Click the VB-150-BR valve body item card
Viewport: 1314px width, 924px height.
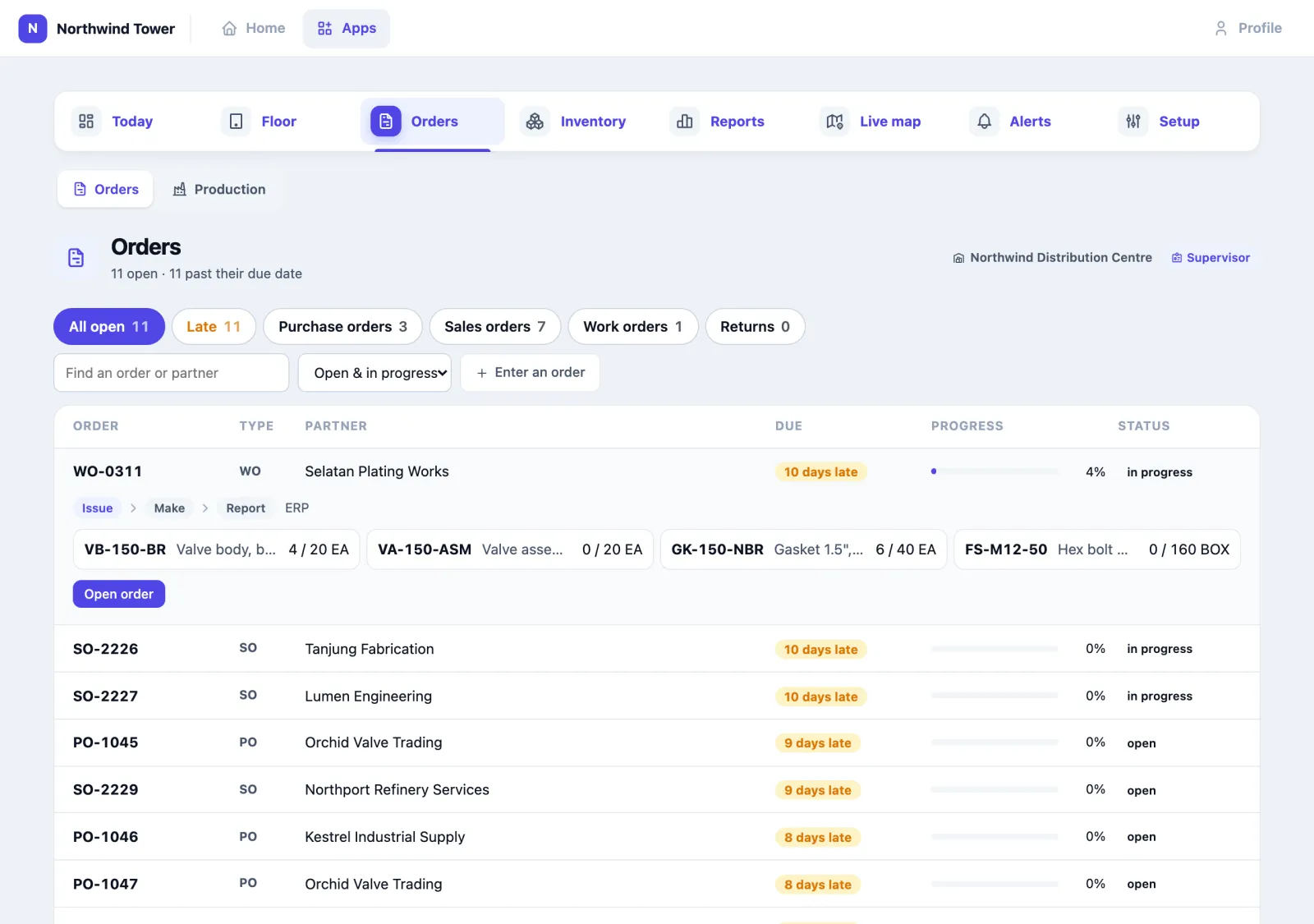(x=217, y=549)
